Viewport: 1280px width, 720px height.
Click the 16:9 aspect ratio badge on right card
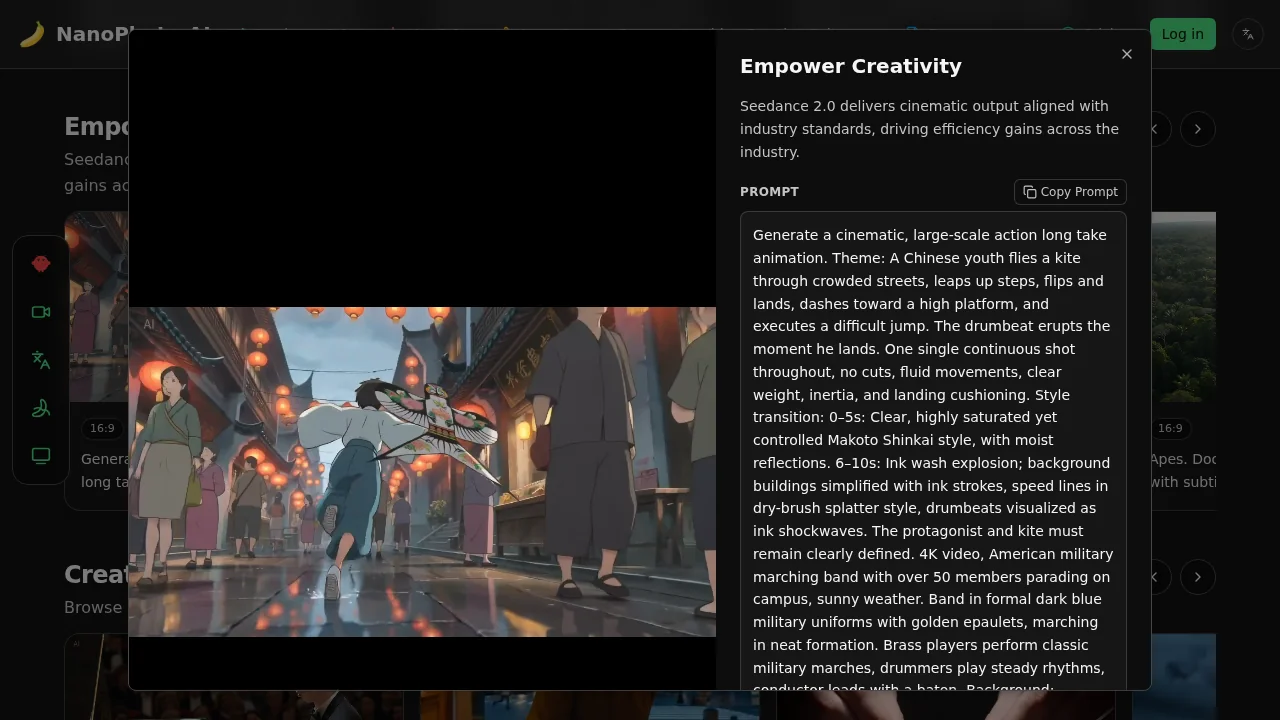coord(1170,428)
